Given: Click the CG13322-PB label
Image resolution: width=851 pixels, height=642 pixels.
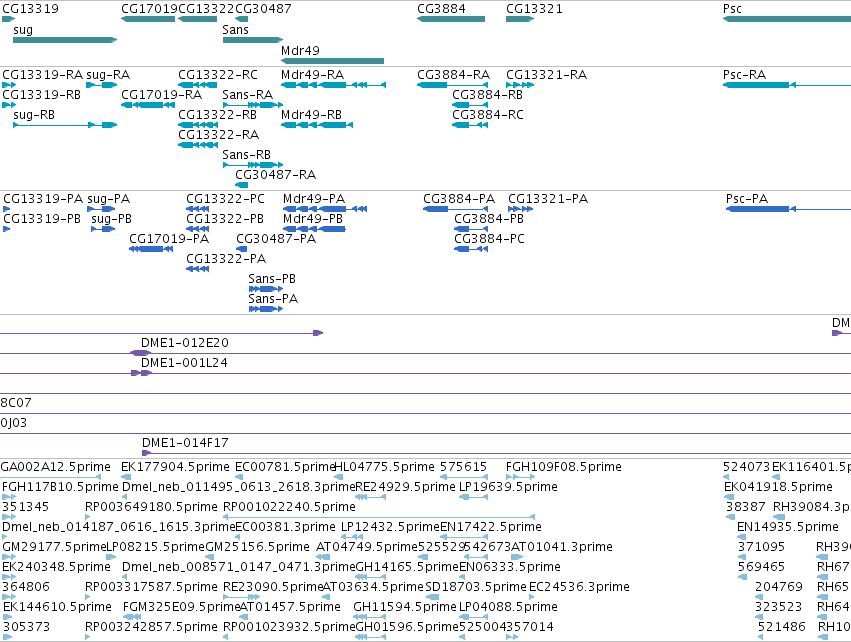Looking at the screenshot, I should (225, 219).
